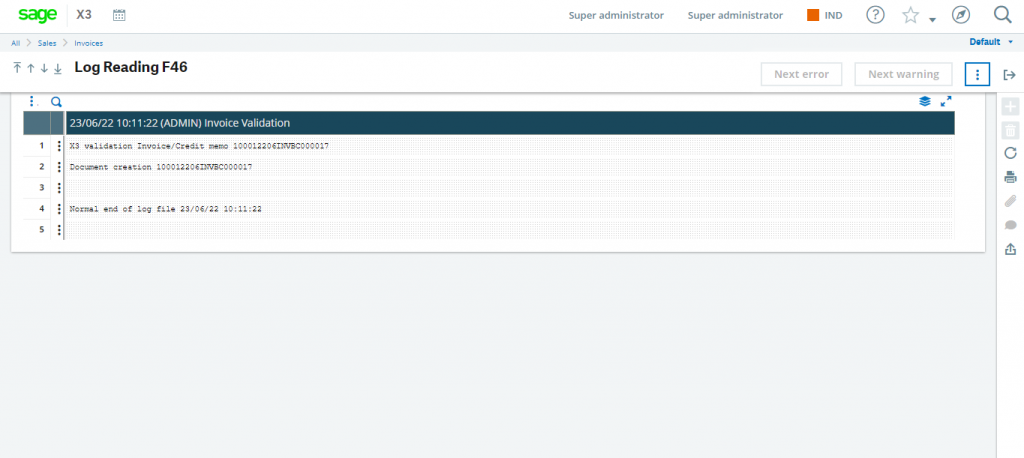
Task: Click row number 2 cell
Action: (37, 167)
